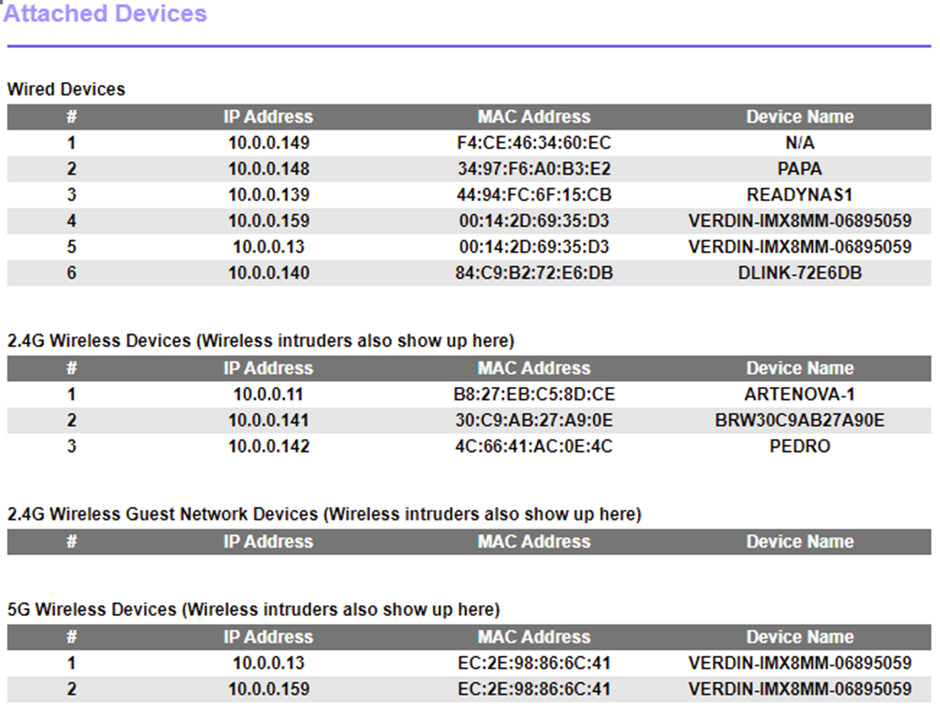
Task: Select MAC EC:2E:98:86:6C:41 in first 5G row
Action: [534, 663]
